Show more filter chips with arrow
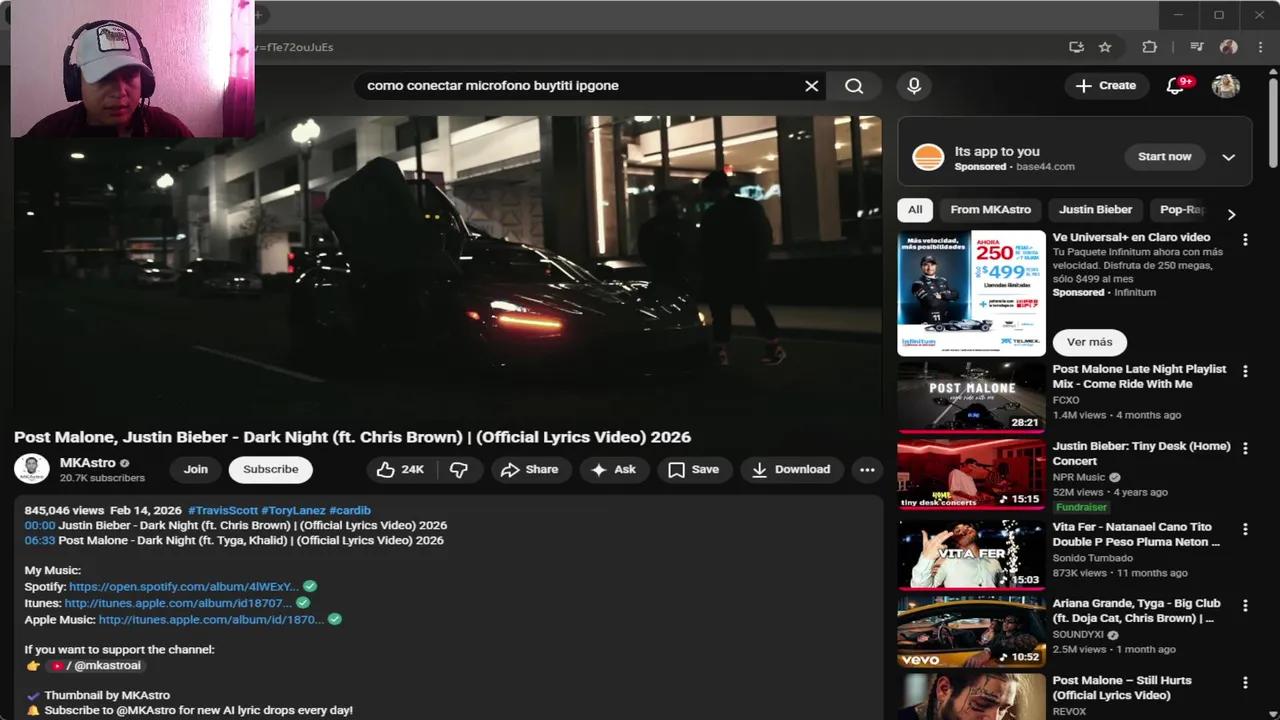 [x=1231, y=214]
